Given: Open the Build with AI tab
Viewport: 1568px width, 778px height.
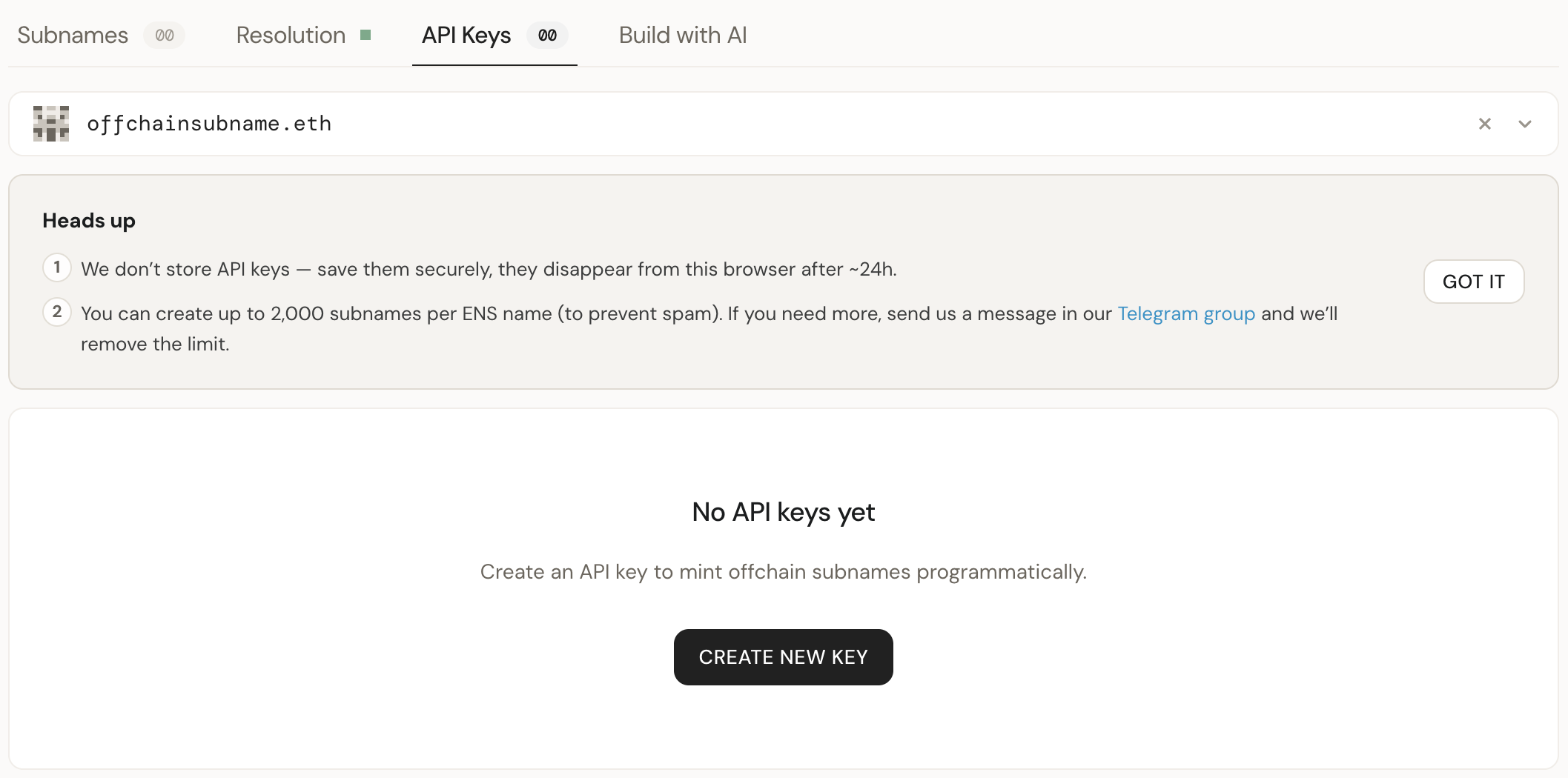Looking at the screenshot, I should 683,35.
